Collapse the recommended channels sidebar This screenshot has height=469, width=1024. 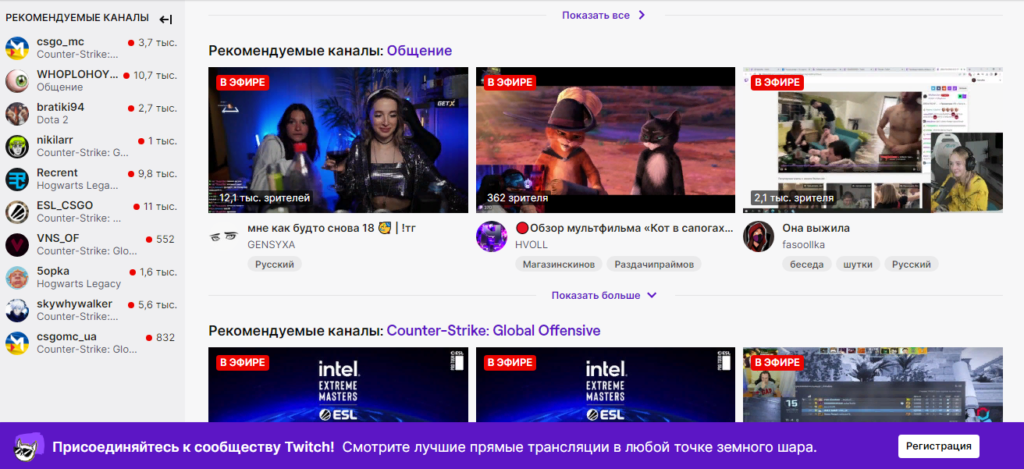coord(166,19)
